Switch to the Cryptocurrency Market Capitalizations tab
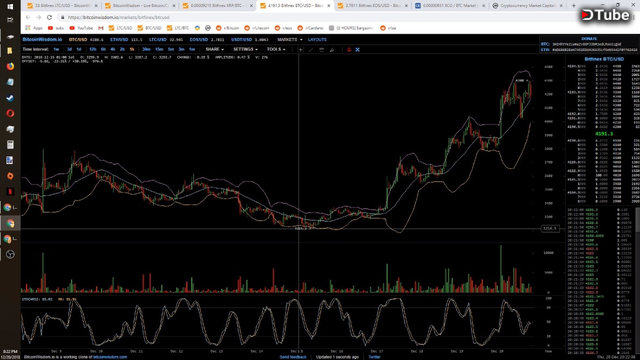 click(x=527, y=6)
